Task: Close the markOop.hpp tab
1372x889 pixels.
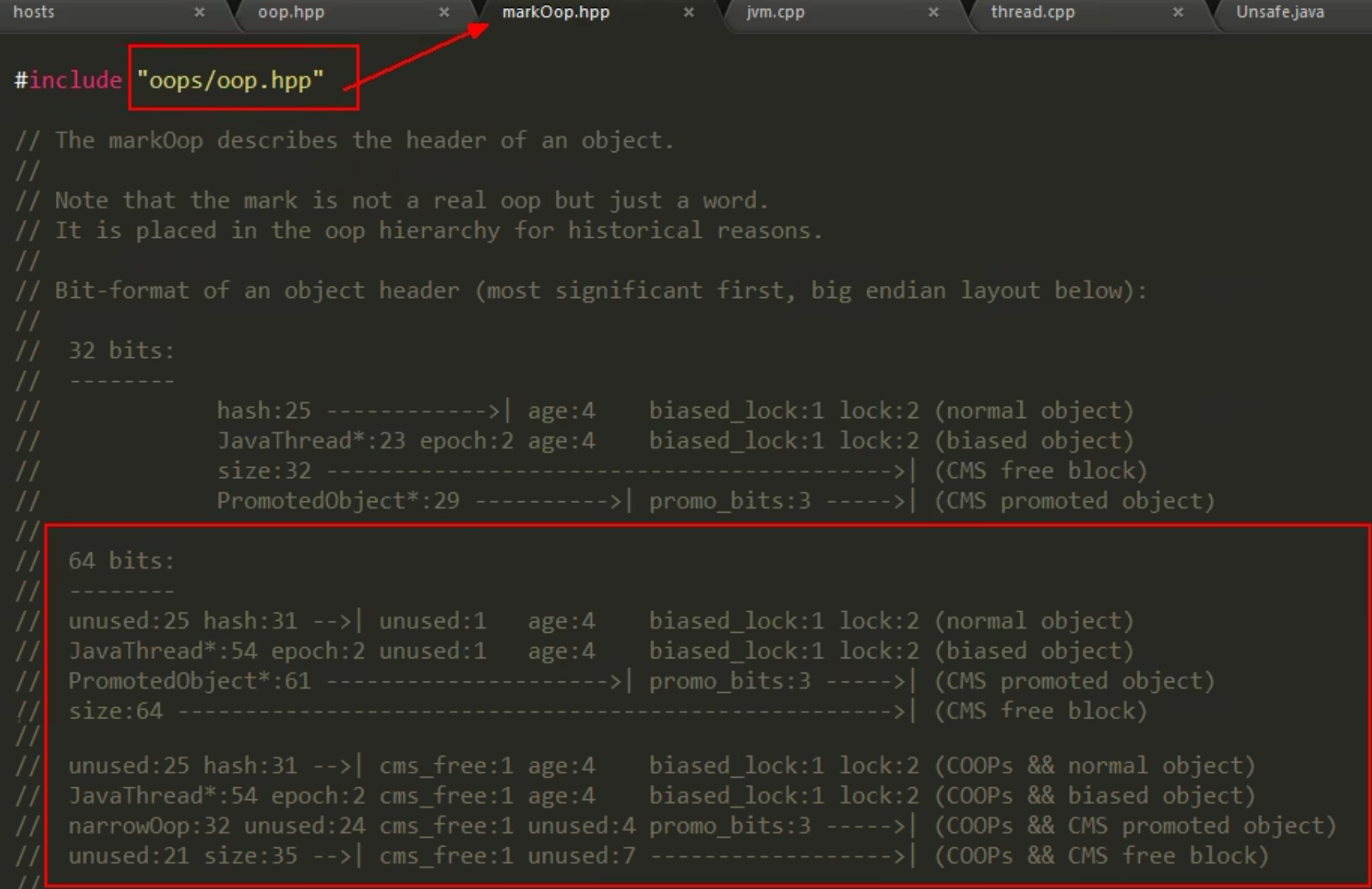Action: click(688, 12)
